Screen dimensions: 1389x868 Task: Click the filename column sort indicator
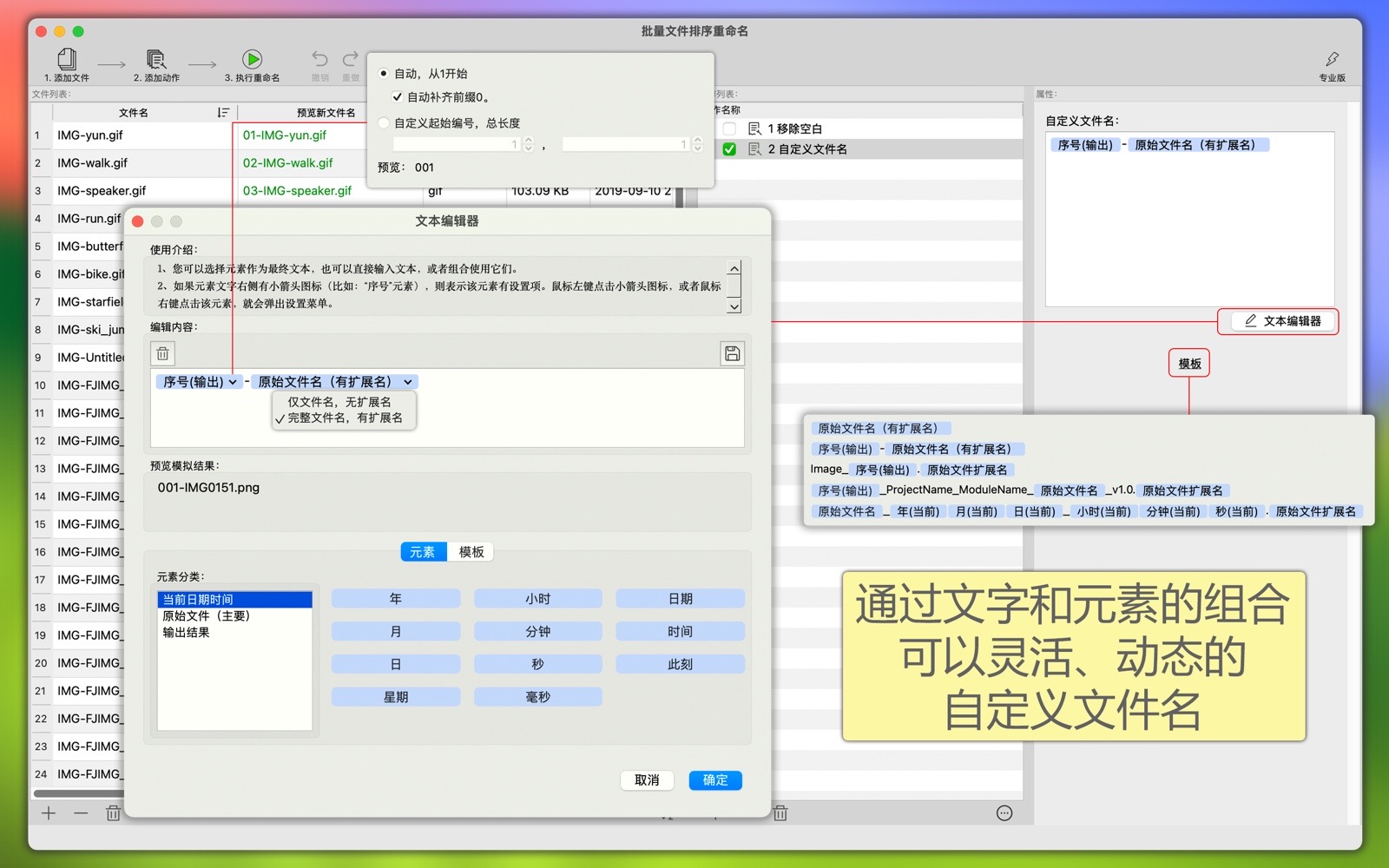pyautogui.click(x=223, y=113)
